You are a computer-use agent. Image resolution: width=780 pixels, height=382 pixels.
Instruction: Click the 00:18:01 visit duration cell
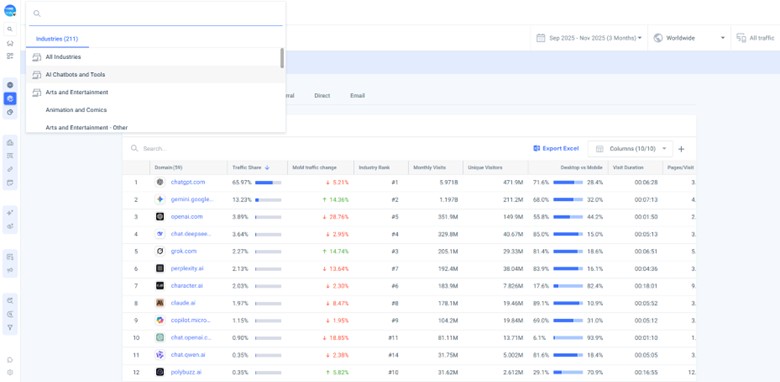click(646, 286)
